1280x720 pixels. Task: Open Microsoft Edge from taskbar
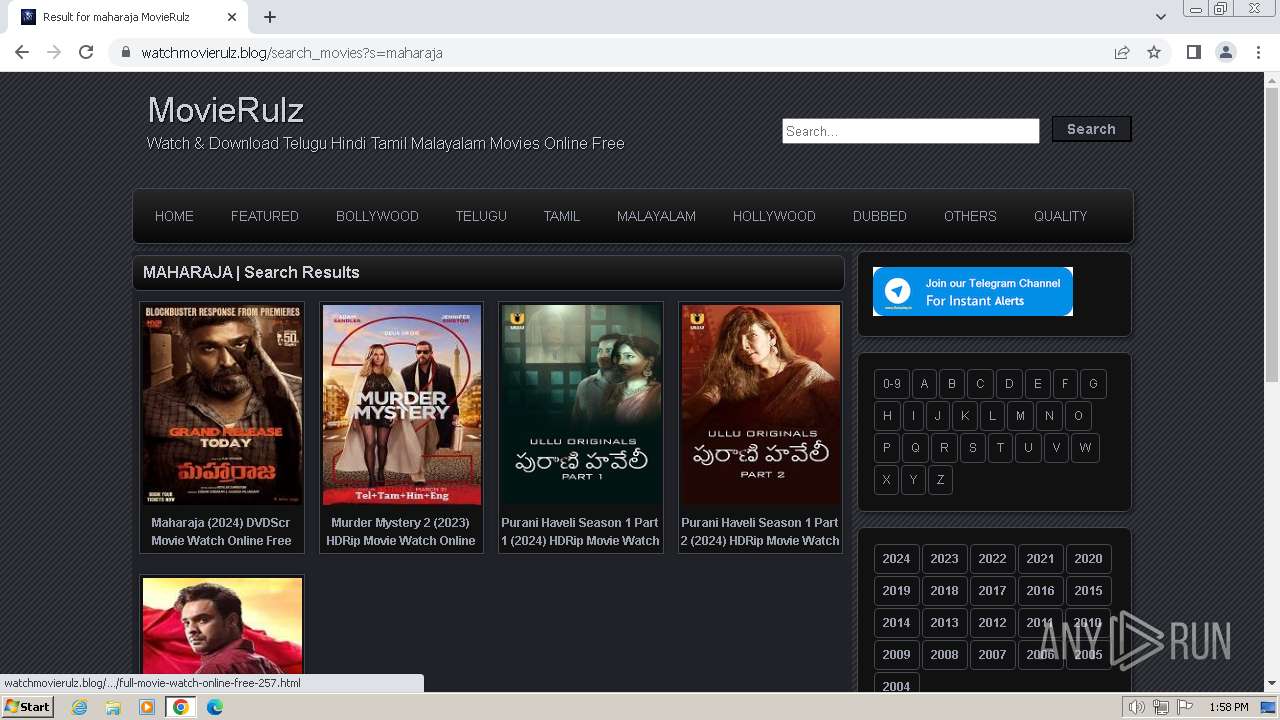click(x=215, y=707)
